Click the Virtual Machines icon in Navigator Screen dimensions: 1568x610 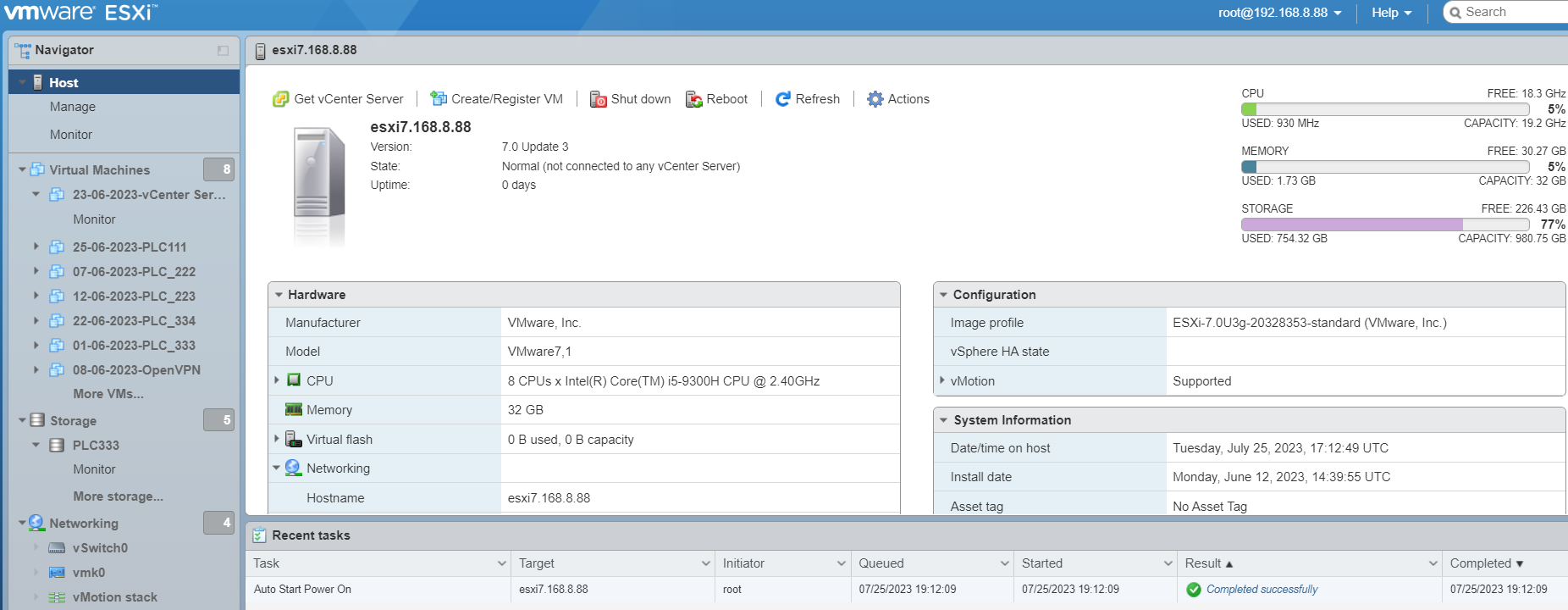pyautogui.click(x=37, y=169)
